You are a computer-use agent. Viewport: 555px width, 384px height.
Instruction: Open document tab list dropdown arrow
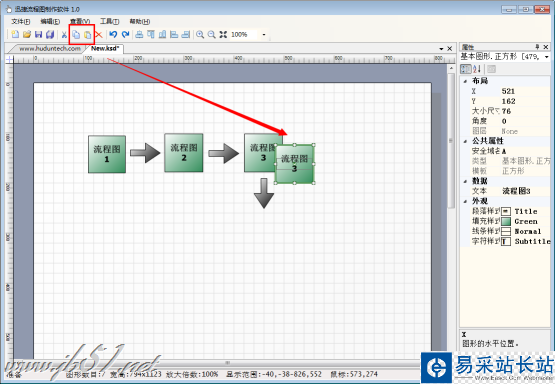441,49
